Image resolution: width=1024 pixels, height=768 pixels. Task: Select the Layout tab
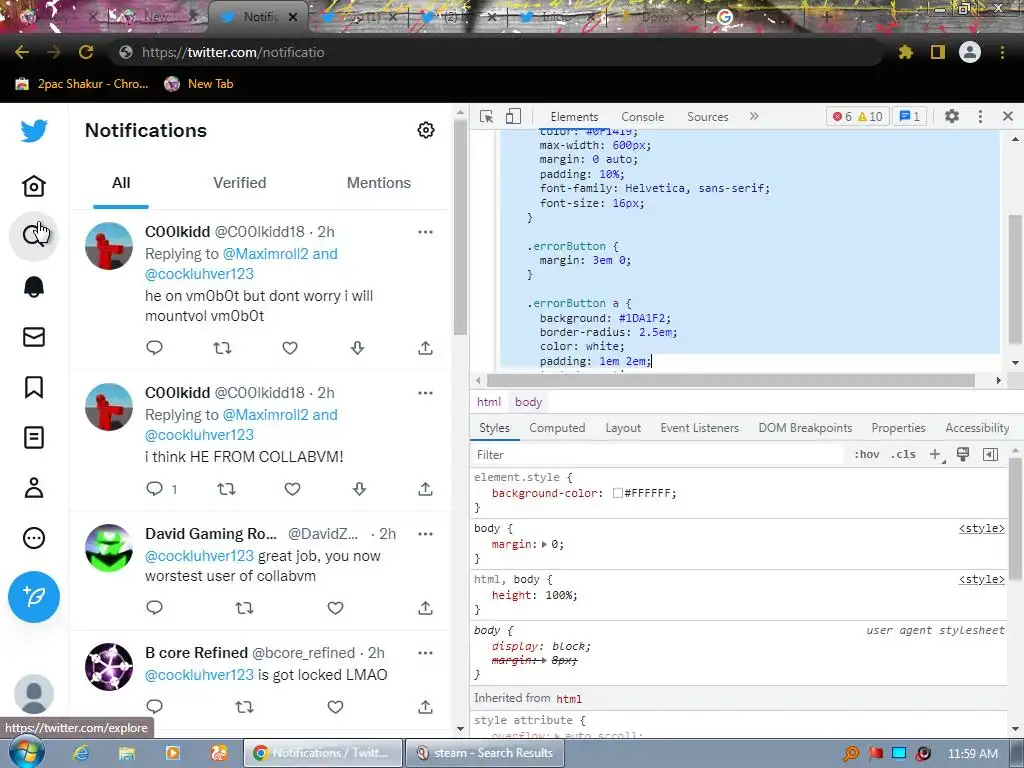623,428
